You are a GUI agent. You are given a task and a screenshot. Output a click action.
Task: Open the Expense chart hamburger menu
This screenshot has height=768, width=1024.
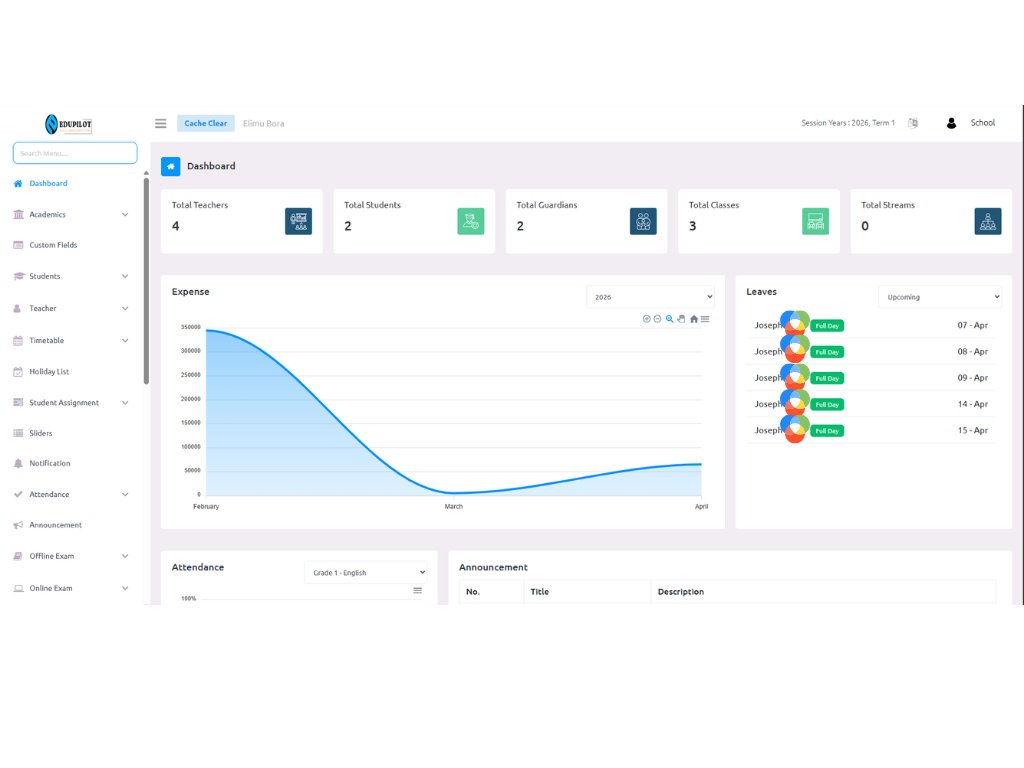click(x=705, y=319)
